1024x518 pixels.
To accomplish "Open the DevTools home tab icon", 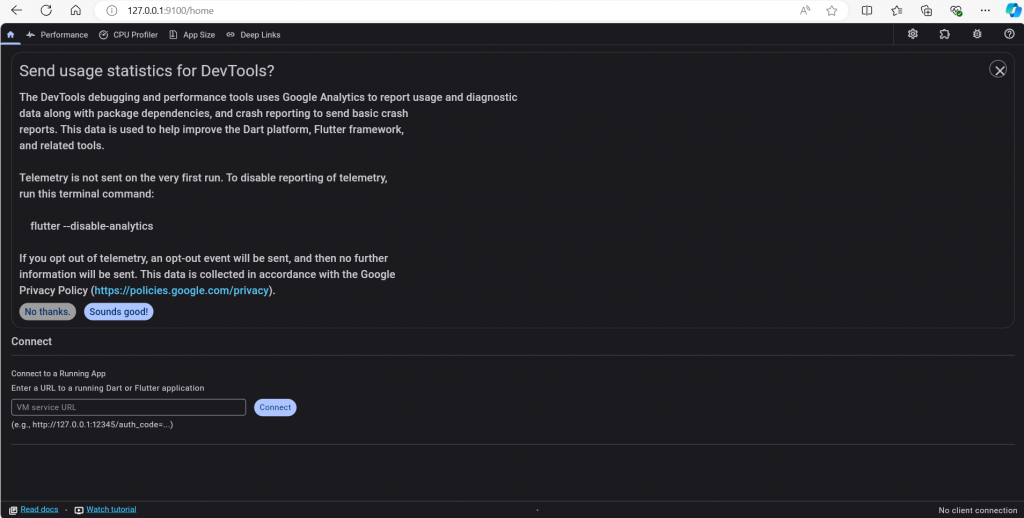I will click(x=10, y=35).
